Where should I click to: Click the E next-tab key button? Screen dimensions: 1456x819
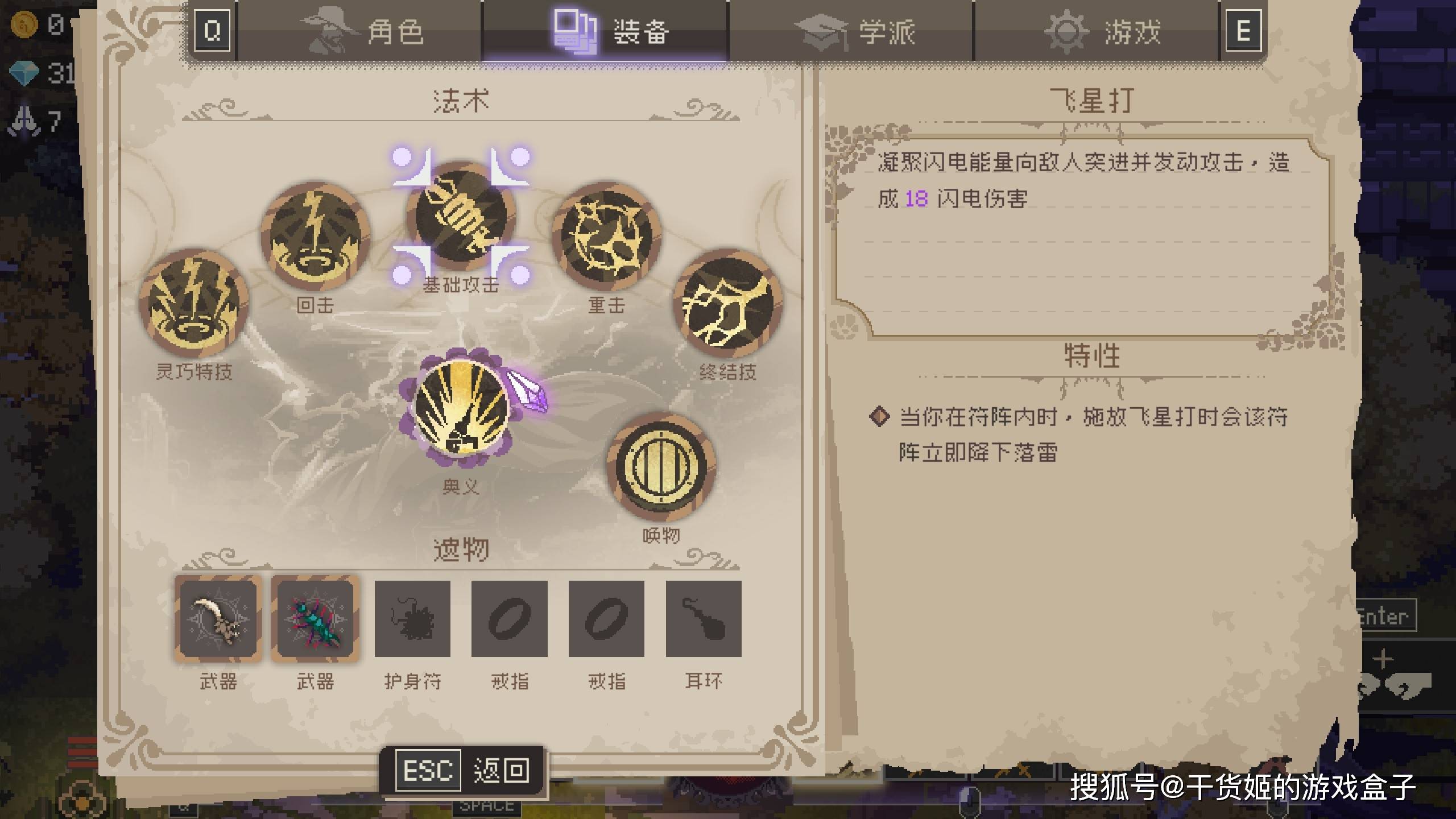click(1243, 31)
